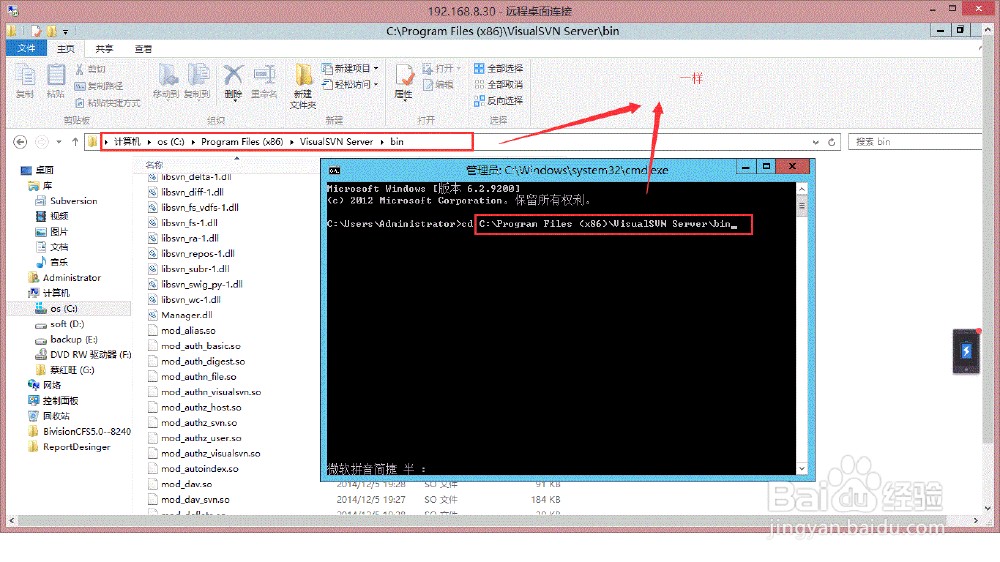The height and width of the screenshot is (562, 1000).
Task: Select 网络 (Network) in navigation tree
Action: click(x=45, y=385)
